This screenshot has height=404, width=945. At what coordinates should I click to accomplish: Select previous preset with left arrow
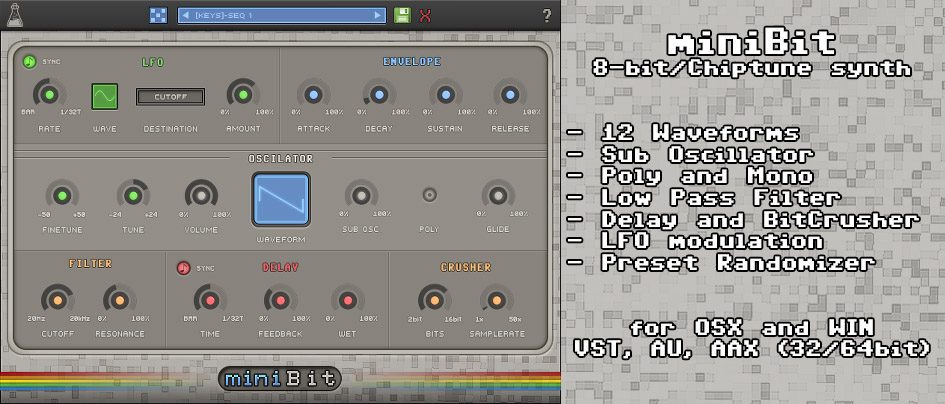(x=186, y=15)
